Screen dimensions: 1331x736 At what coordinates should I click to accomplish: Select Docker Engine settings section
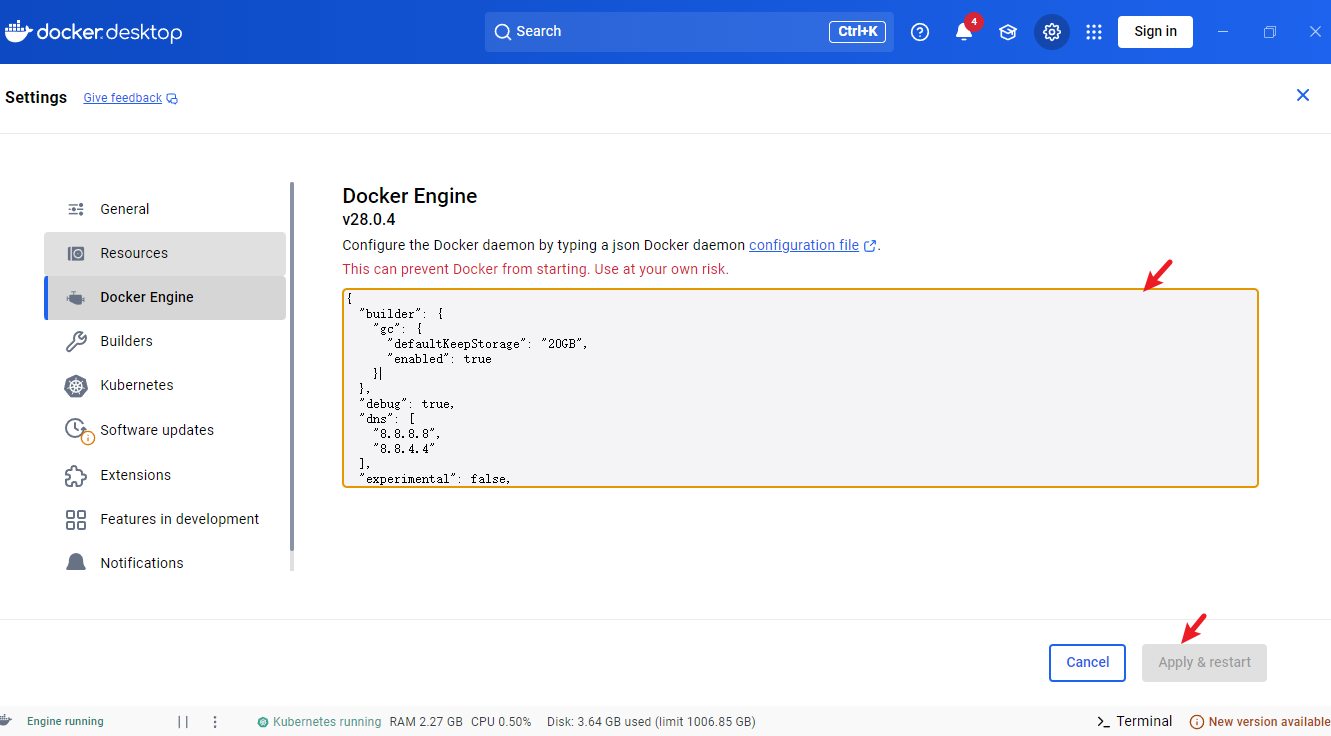pos(165,297)
